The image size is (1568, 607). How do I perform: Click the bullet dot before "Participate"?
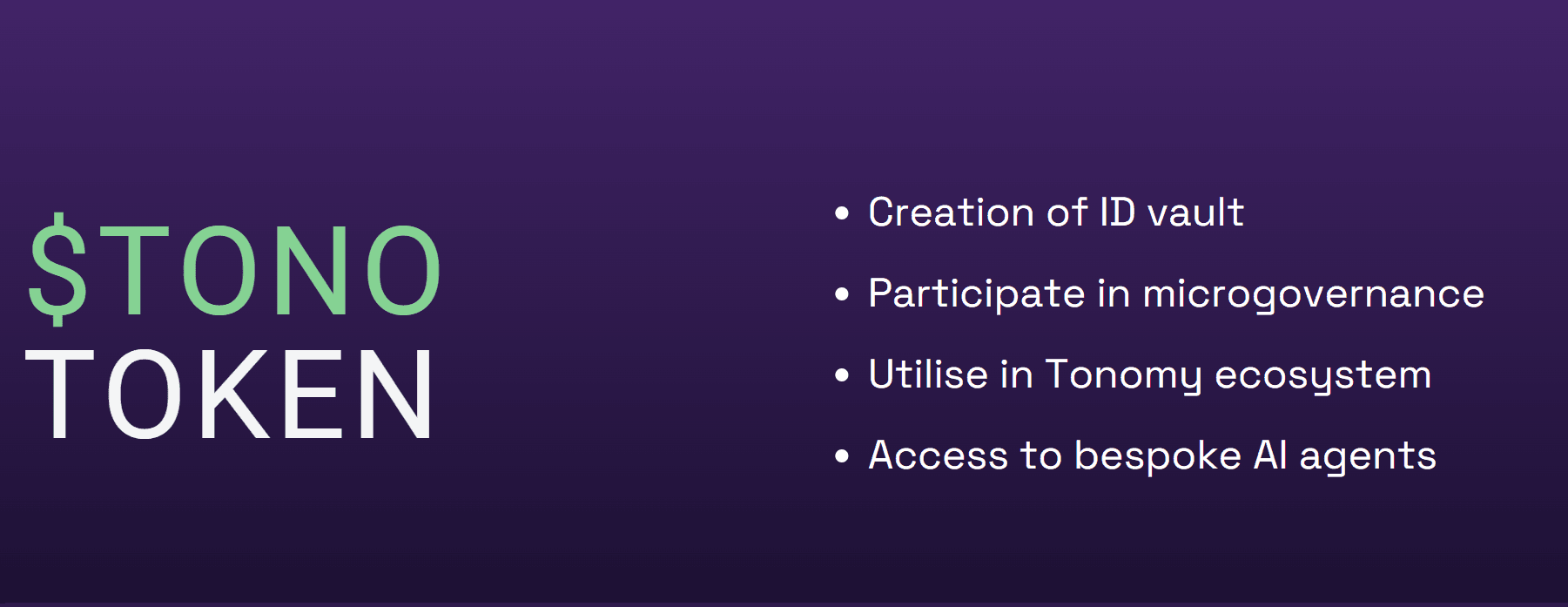tap(841, 294)
